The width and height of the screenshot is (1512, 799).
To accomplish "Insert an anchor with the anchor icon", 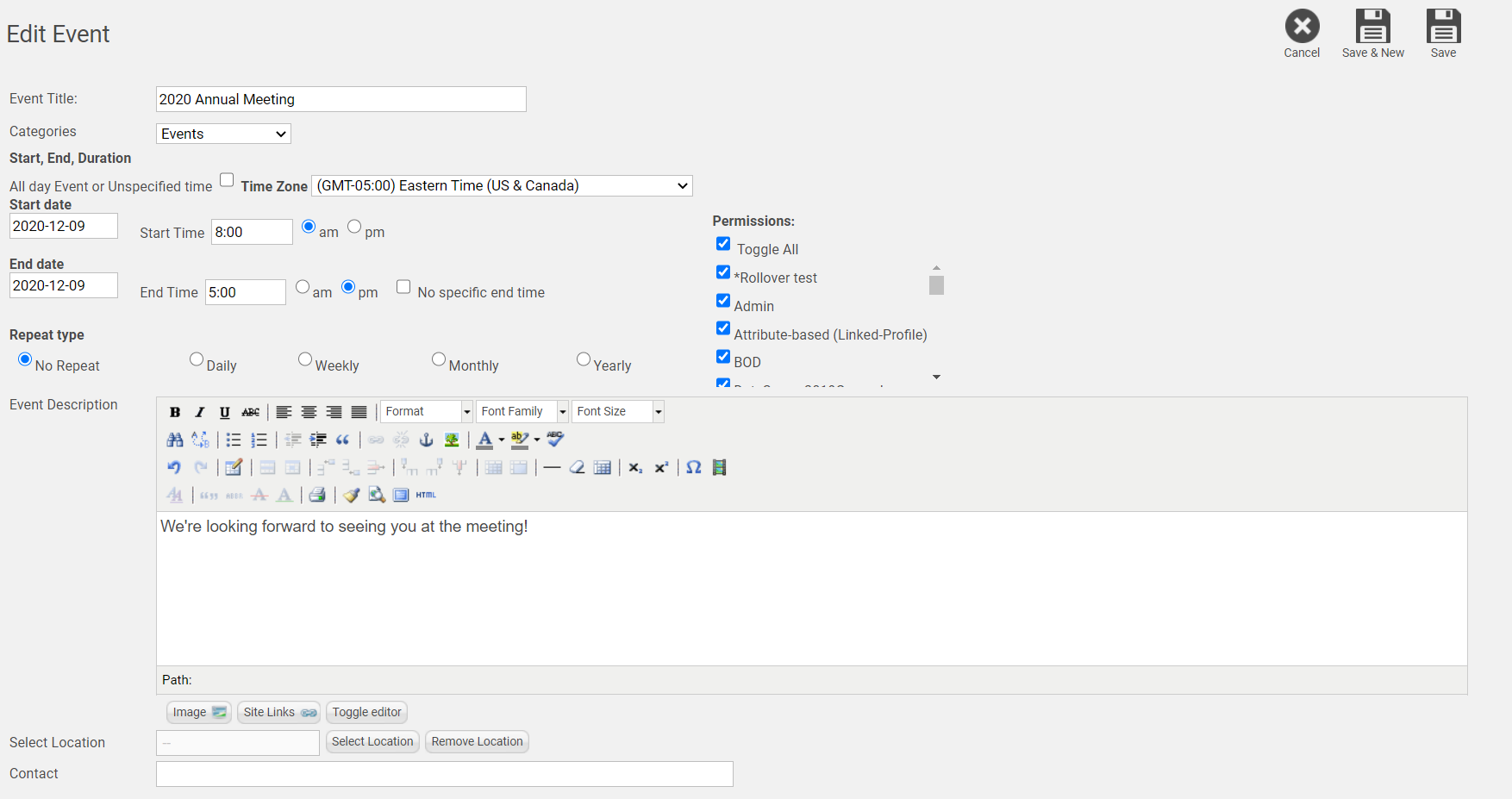I will tap(426, 440).
